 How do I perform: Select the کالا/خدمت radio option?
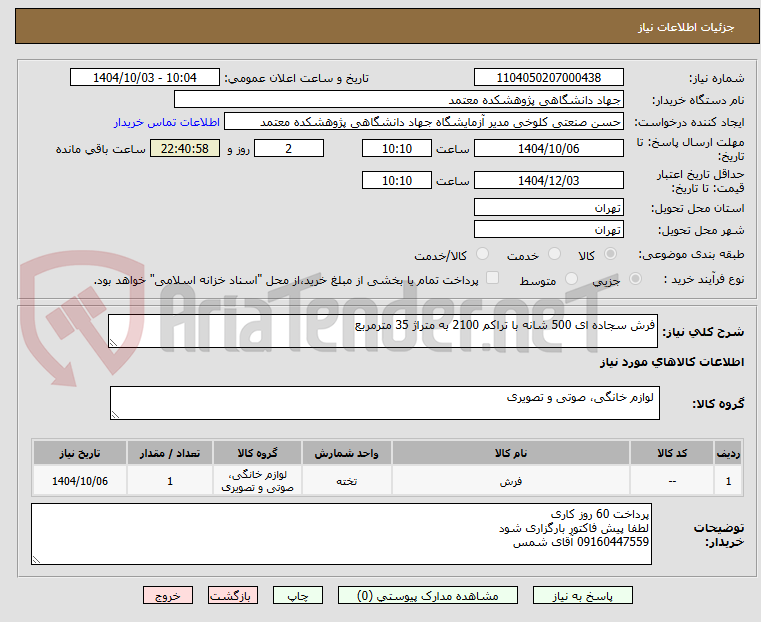482,254
